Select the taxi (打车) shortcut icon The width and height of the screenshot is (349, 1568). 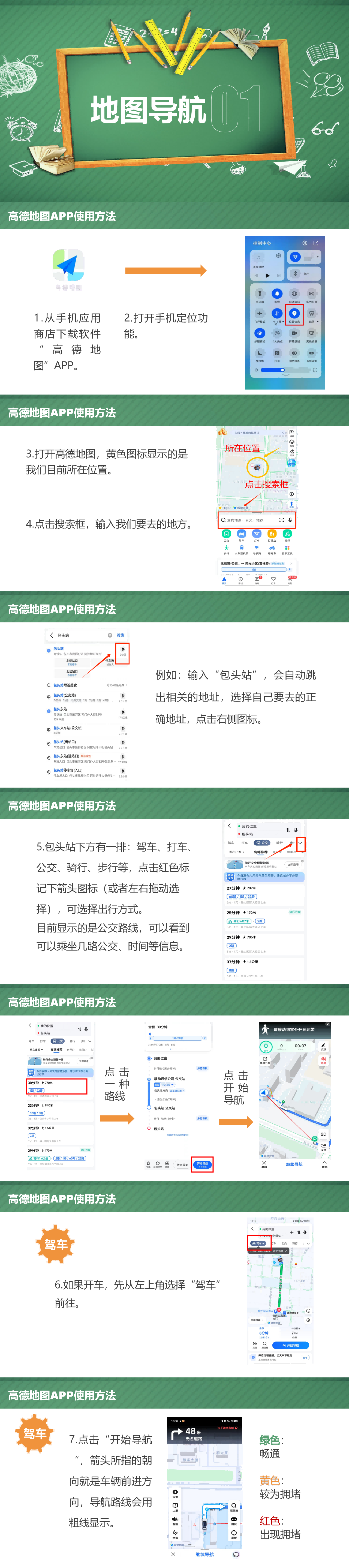pyautogui.click(x=257, y=534)
